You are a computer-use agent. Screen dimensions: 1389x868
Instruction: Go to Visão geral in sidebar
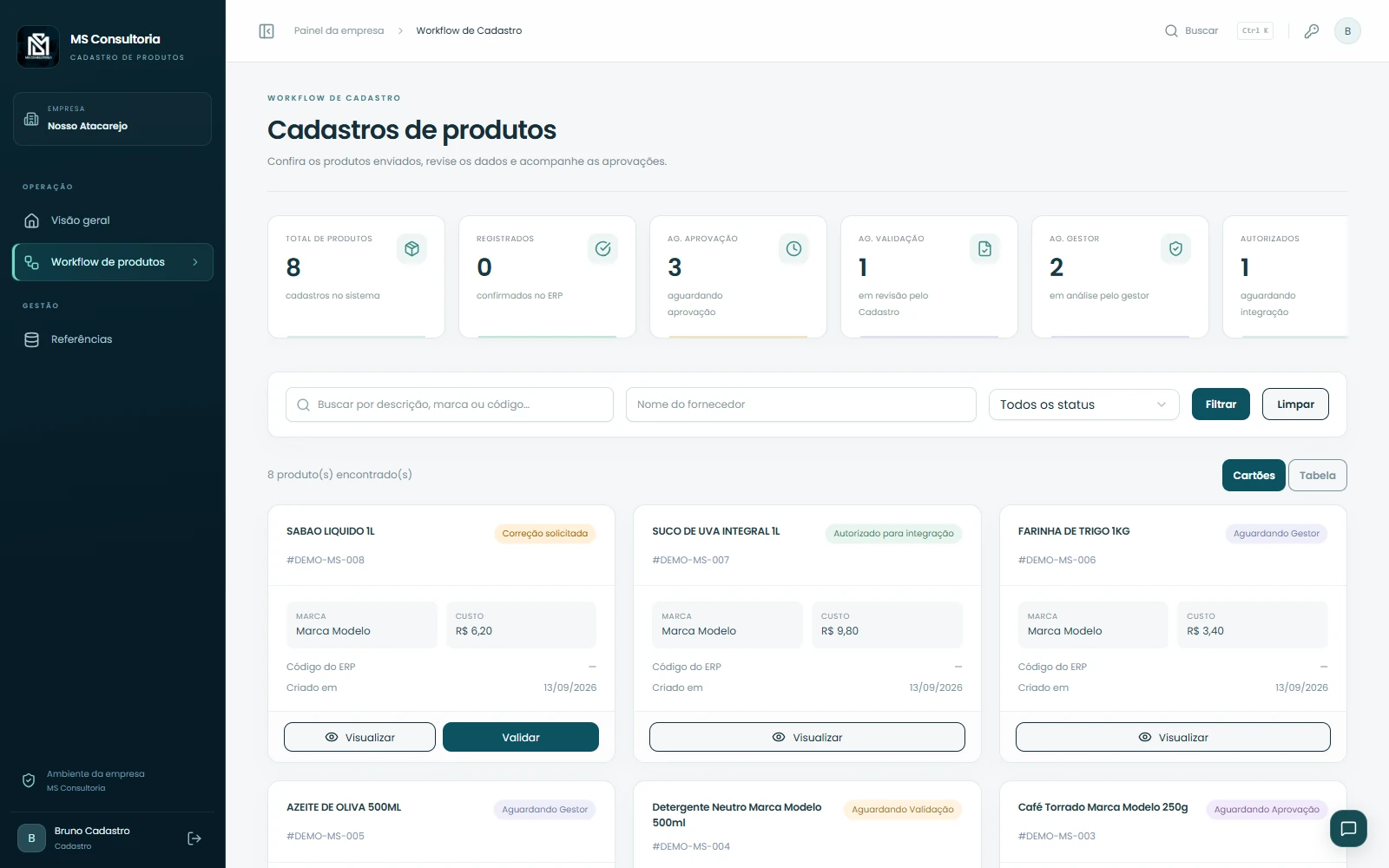(113, 220)
